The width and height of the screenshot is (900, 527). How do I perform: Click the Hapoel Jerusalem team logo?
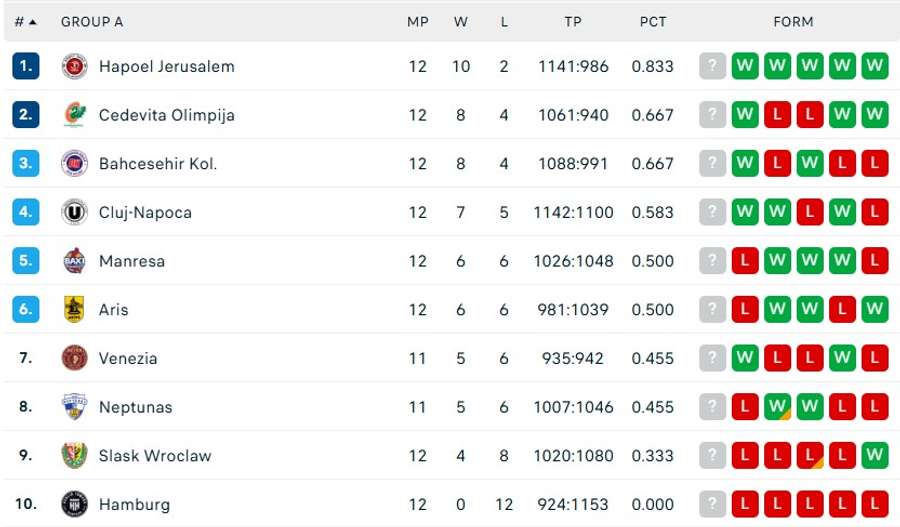click(x=74, y=67)
